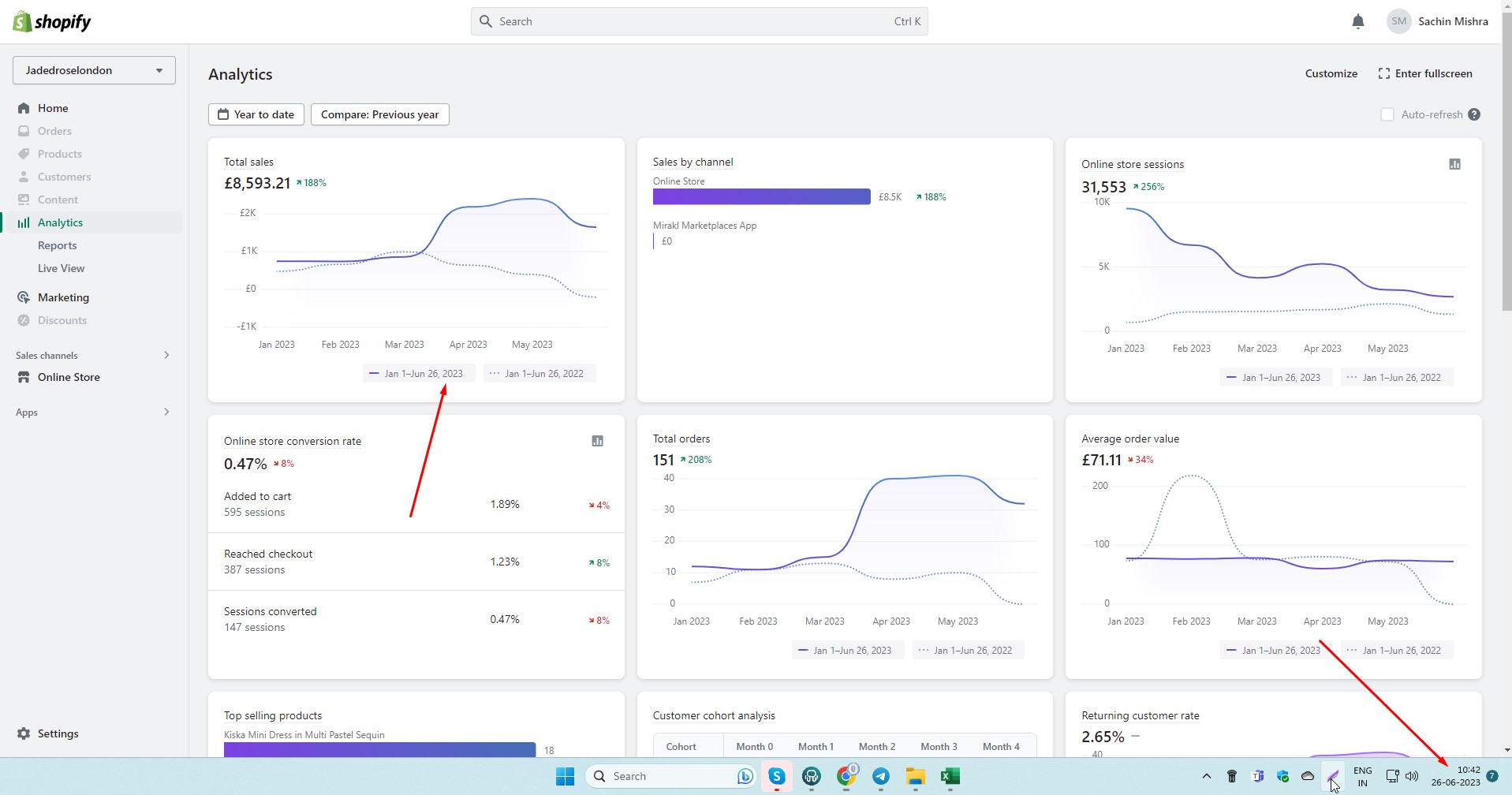Enable the Auto-refresh checkbox

pos(1387,114)
